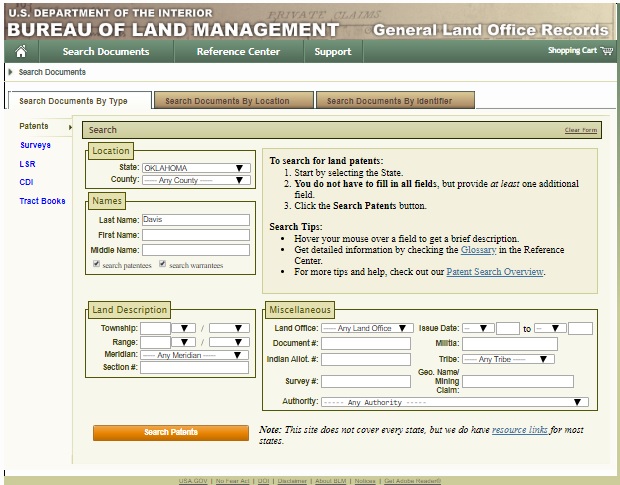Open Surveys in the sidebar
This screenshot has width=620, height=485.
(35, 145)
